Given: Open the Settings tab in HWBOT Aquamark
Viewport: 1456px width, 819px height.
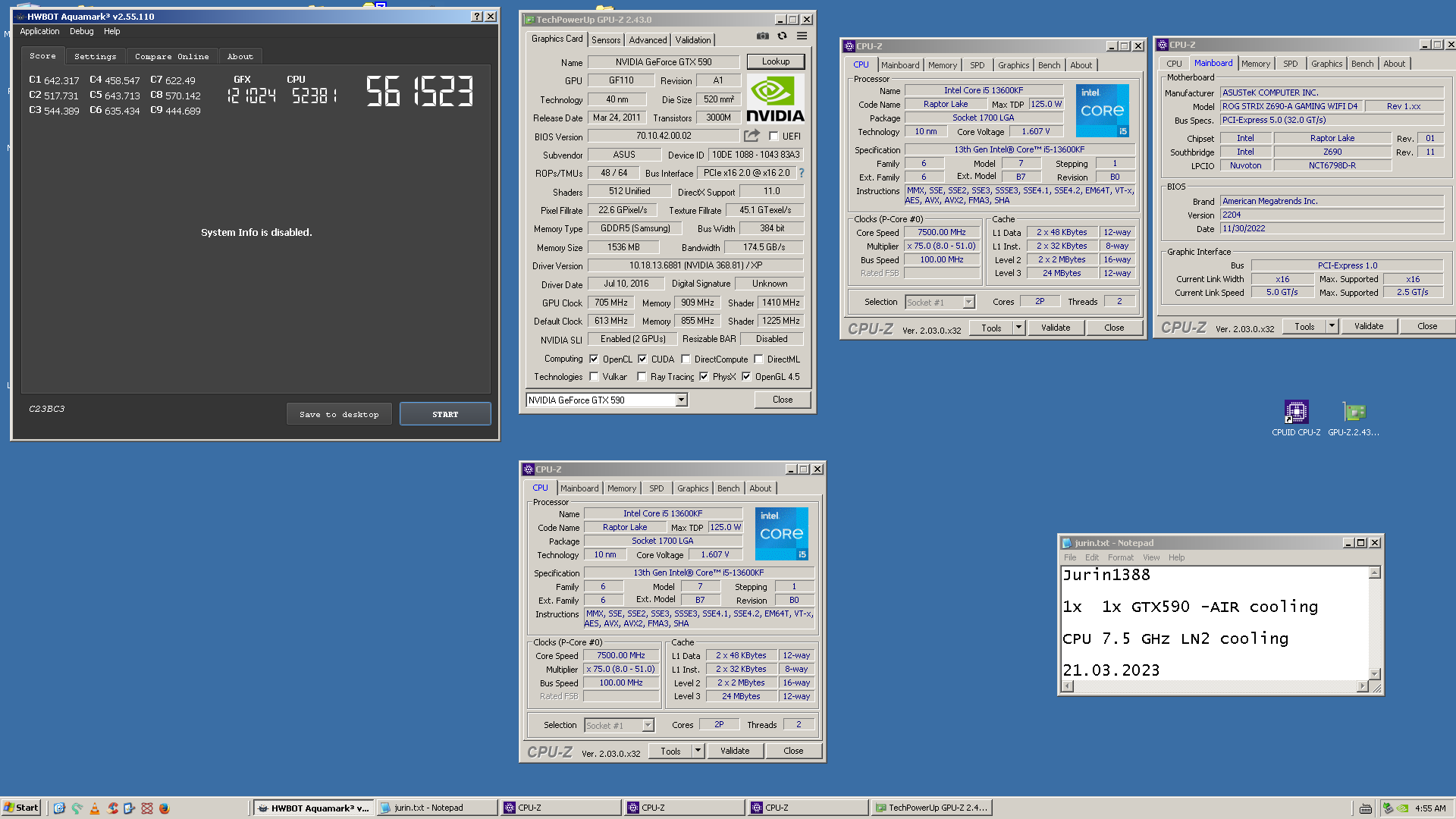Looking at the screenshot, I should 95,56.
